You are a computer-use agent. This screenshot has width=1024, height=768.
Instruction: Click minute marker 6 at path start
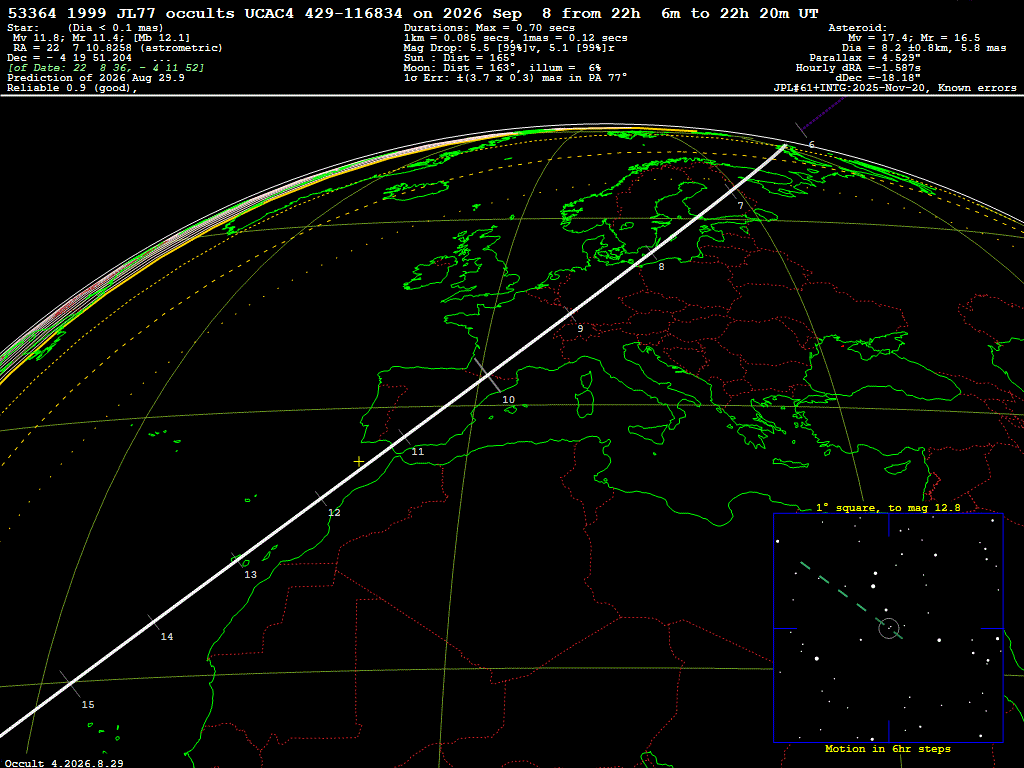click(x=812, y=144)
